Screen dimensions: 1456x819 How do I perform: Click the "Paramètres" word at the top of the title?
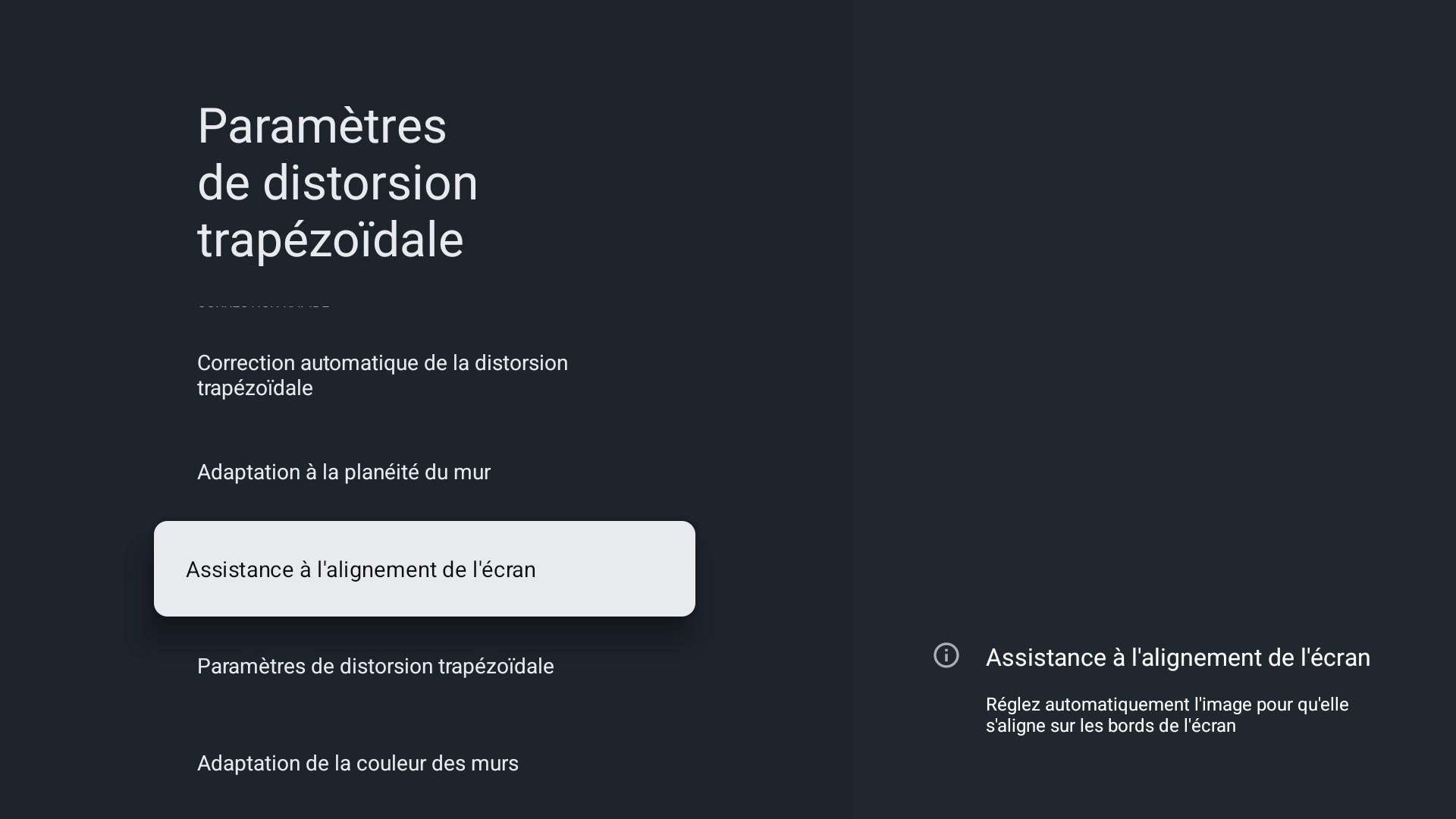pyautogui.click(x=322, y=126)
